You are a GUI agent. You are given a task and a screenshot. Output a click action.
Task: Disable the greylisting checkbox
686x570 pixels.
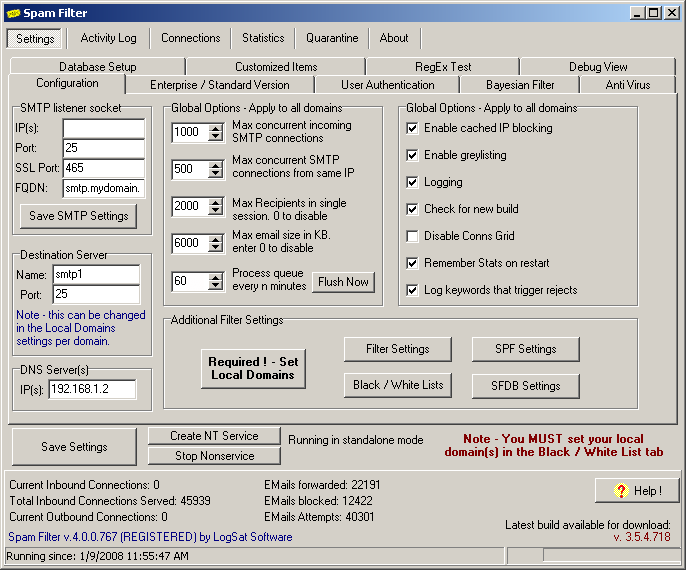coord(413,155)
